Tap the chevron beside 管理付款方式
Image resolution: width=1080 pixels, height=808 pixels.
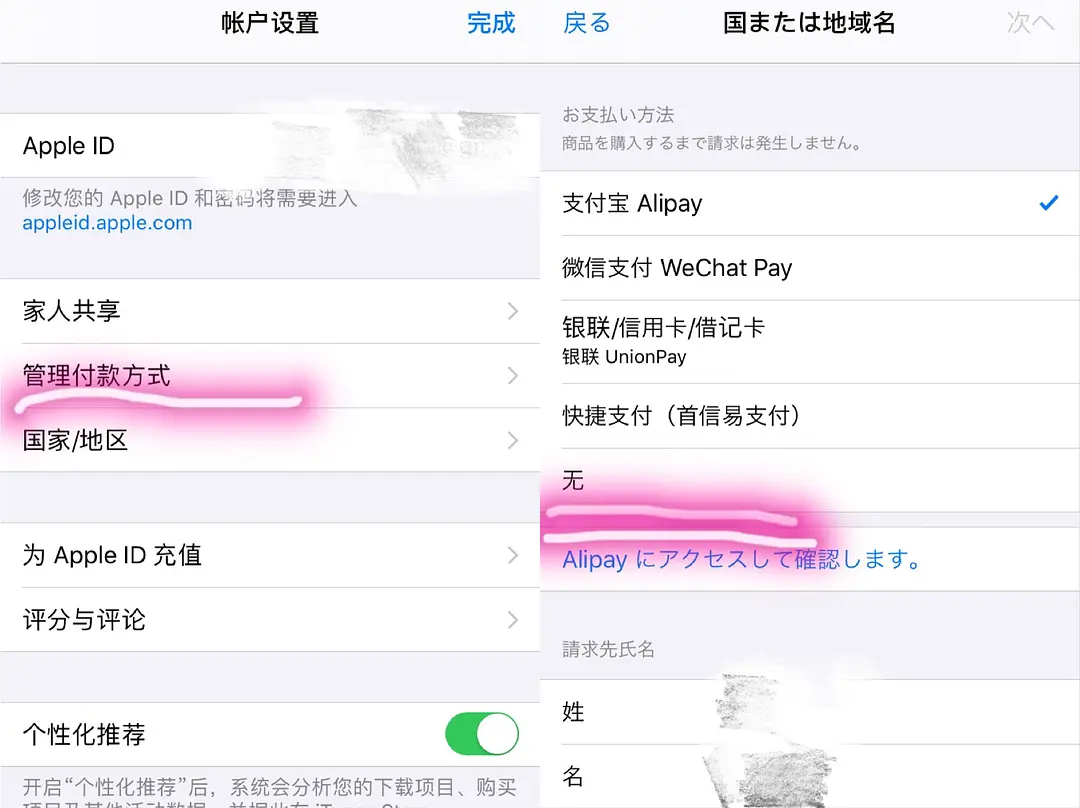coord(512,375)
